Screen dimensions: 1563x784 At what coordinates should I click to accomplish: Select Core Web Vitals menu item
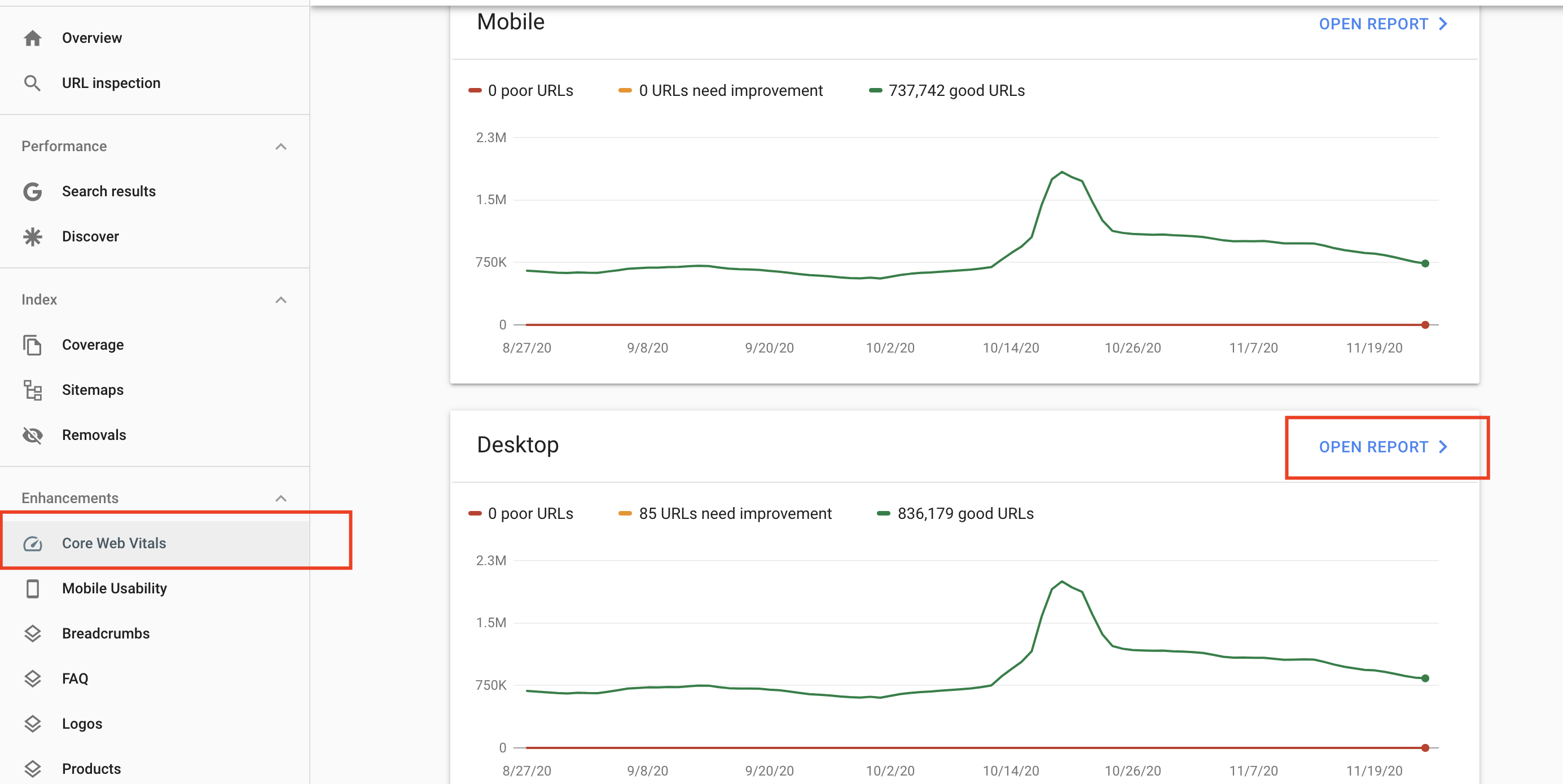click(114, 543)
